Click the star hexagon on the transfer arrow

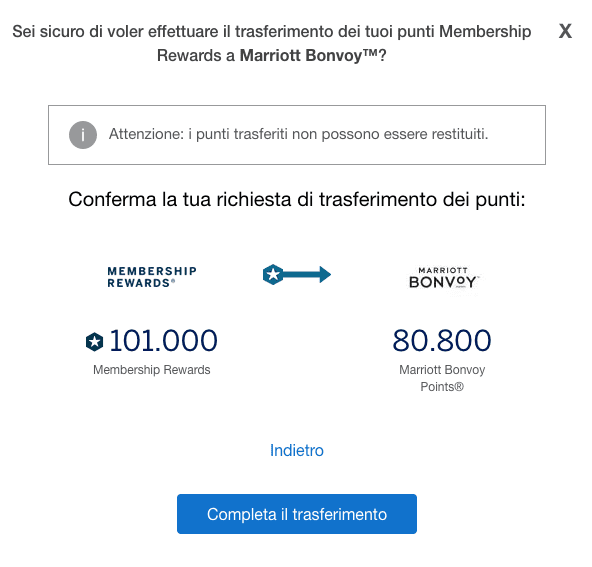[273, 274]
